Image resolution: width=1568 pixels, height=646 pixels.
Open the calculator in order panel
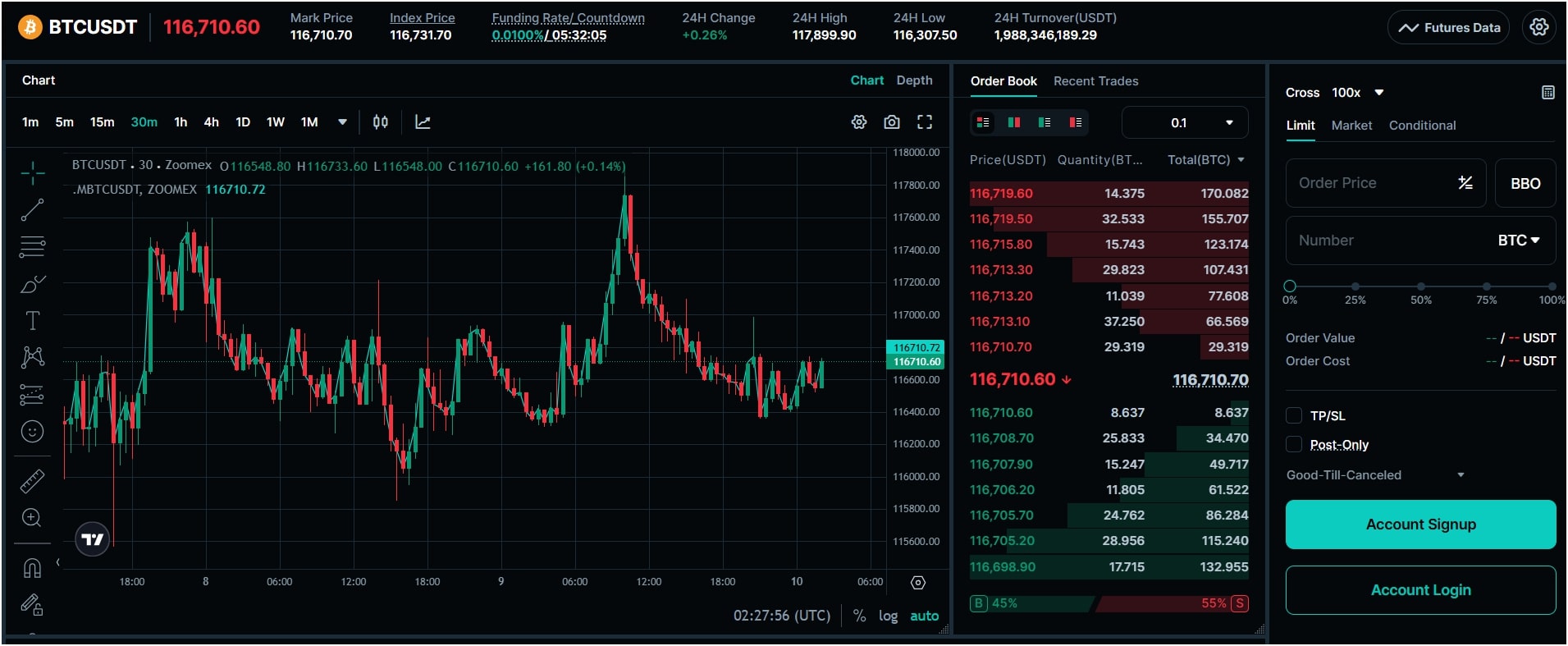[x=1548, y=93]
